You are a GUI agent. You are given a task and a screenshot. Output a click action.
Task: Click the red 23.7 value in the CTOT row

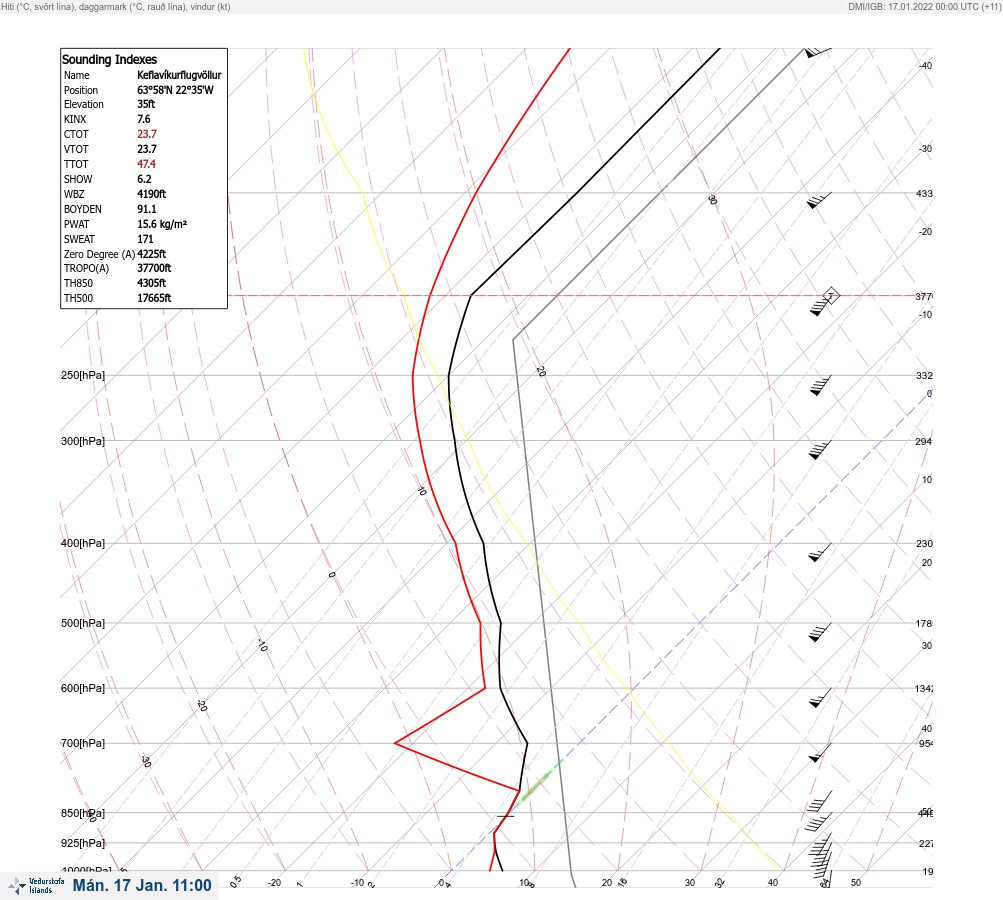tap(147, 134)
